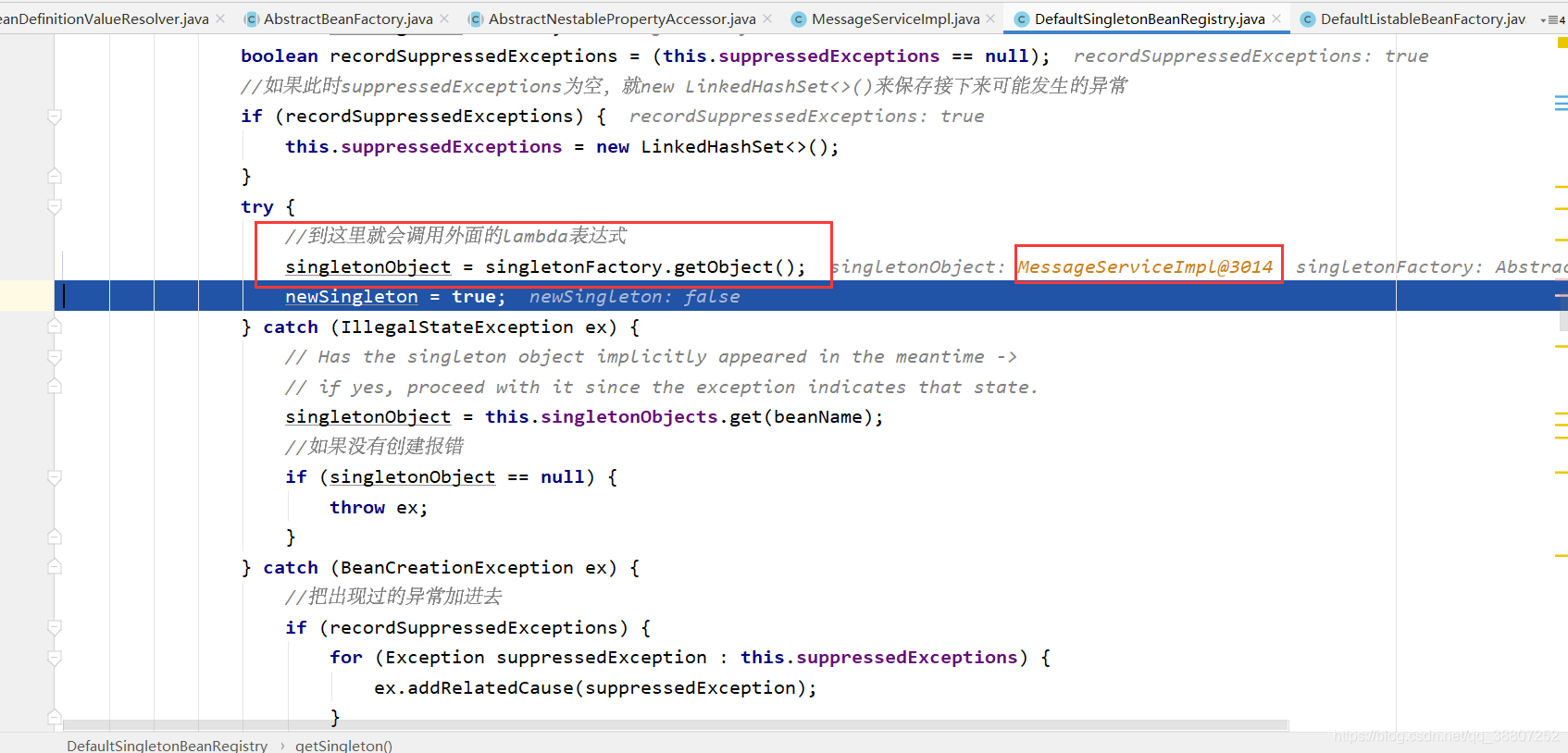Click 'throw ex;' statement
Image resolution: width=1568 pixels, height=753 pixels.
tap(379, 508)
